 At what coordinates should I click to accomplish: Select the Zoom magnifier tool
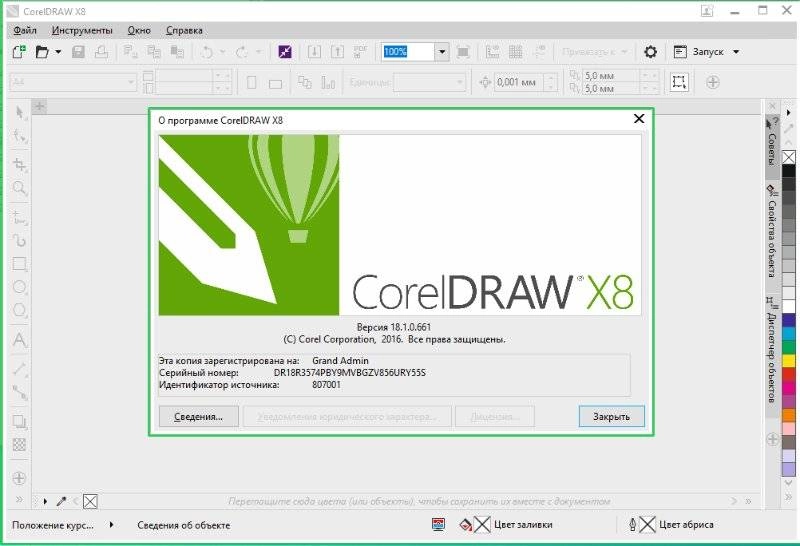coord(19,188)
